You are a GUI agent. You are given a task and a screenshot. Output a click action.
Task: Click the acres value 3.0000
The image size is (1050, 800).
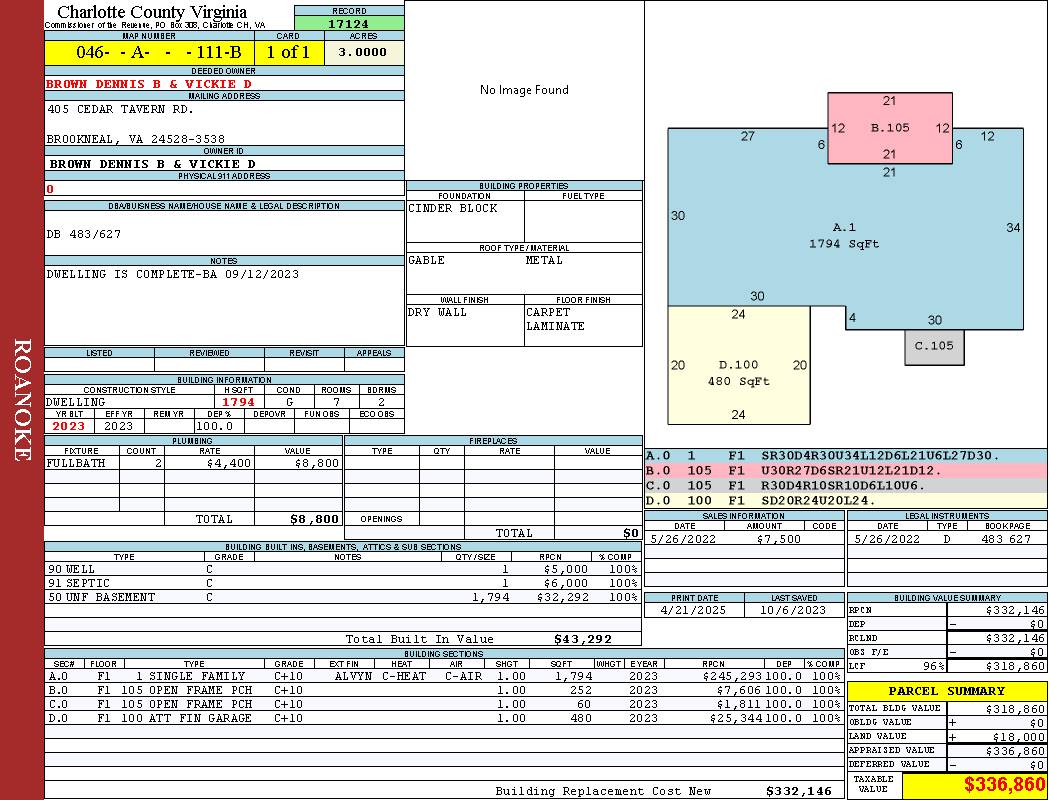(362, 53)
